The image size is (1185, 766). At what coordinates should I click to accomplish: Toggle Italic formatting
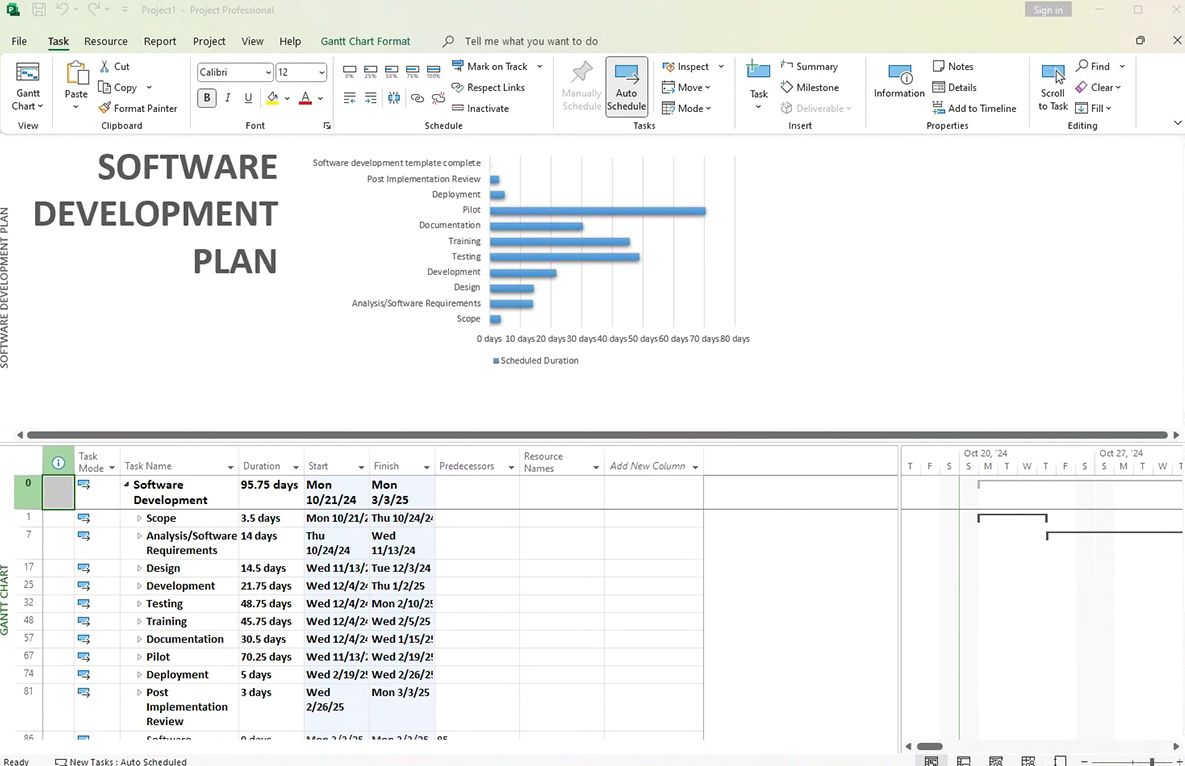click(x=228, y=98)
